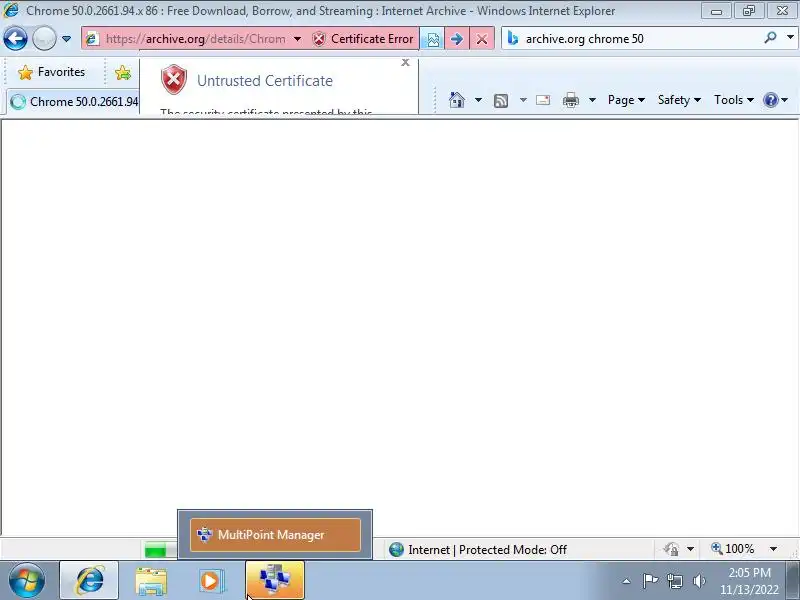
Task: Click Add to Favorites Bar star icon
Action: tap(123, 73)
